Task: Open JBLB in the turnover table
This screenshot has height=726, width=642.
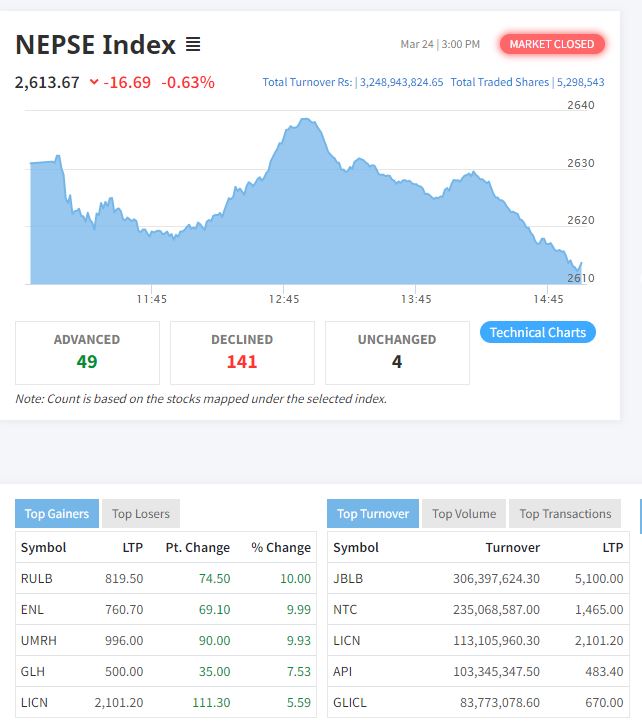Action: tap(347, 578)
